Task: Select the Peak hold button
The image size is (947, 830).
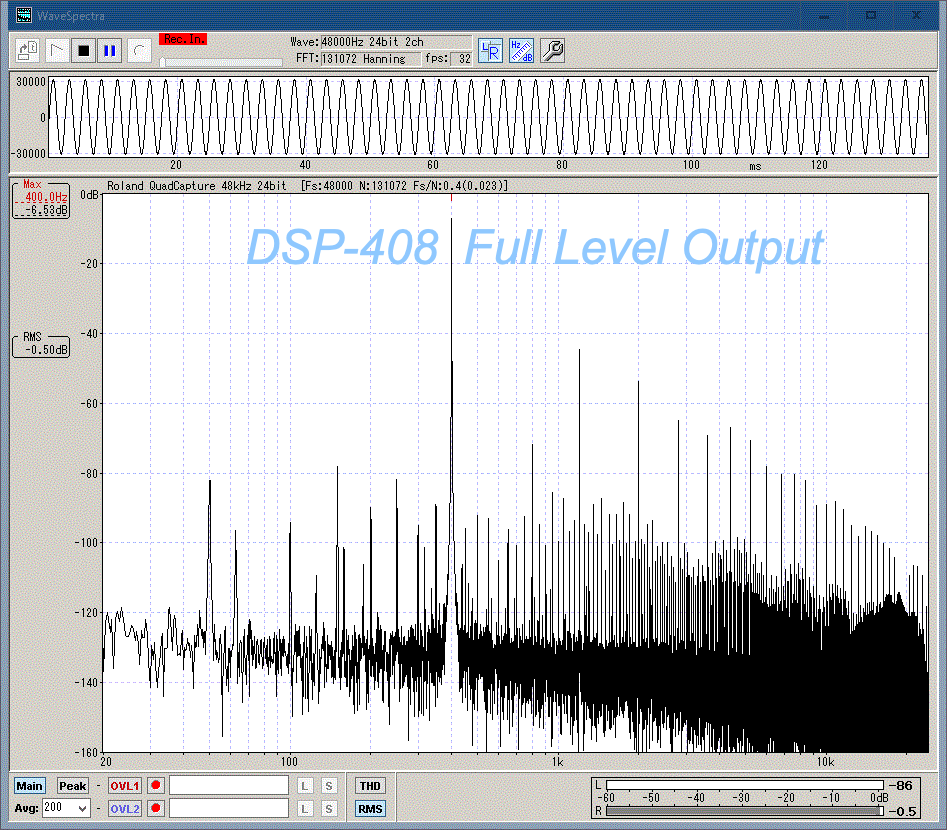Action: [x=72, y=786]
